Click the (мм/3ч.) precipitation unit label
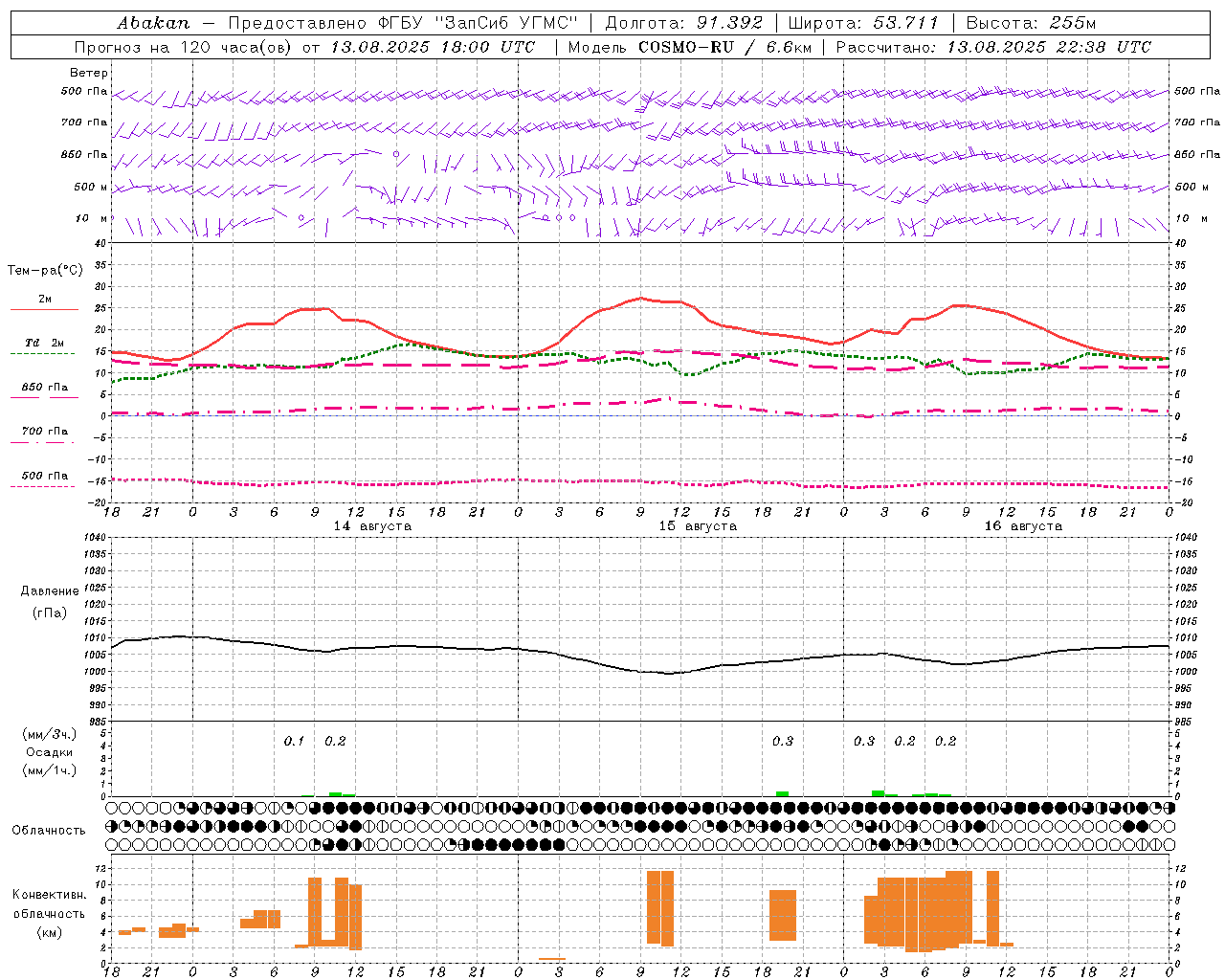Viewport: 1225px width, 980px height. (50, 734)
